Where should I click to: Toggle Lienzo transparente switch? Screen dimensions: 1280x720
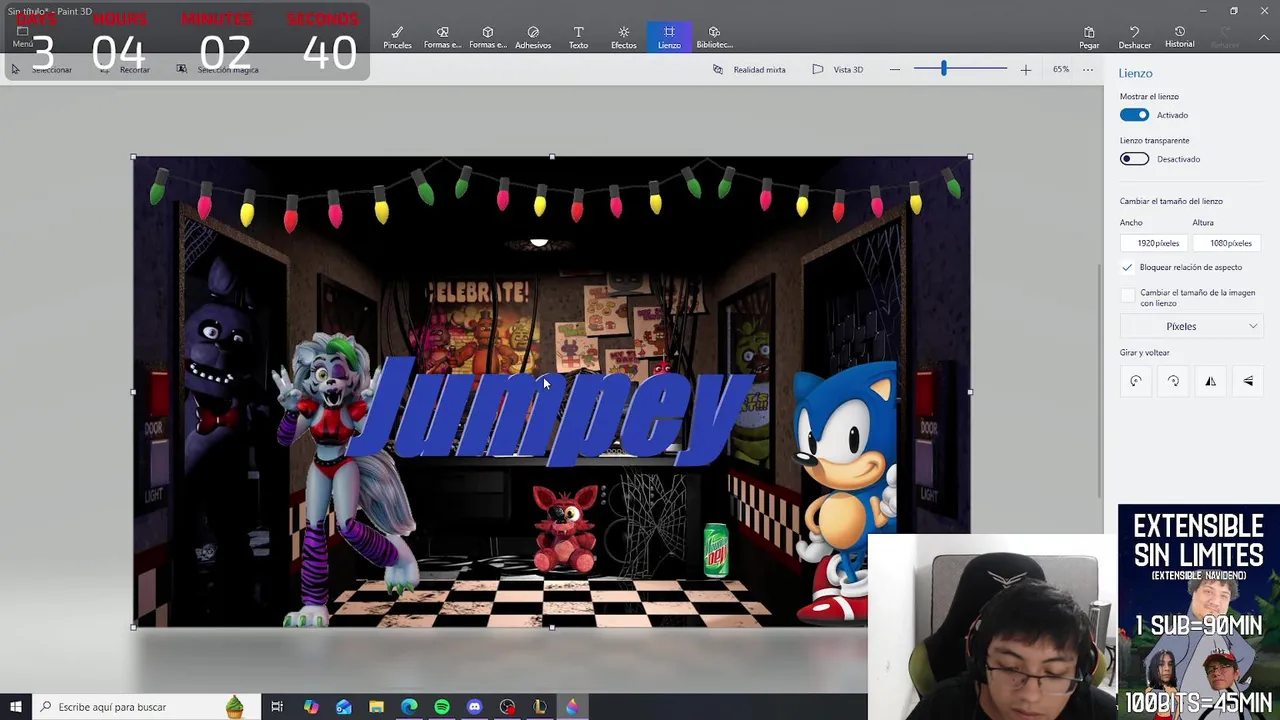1134,159
